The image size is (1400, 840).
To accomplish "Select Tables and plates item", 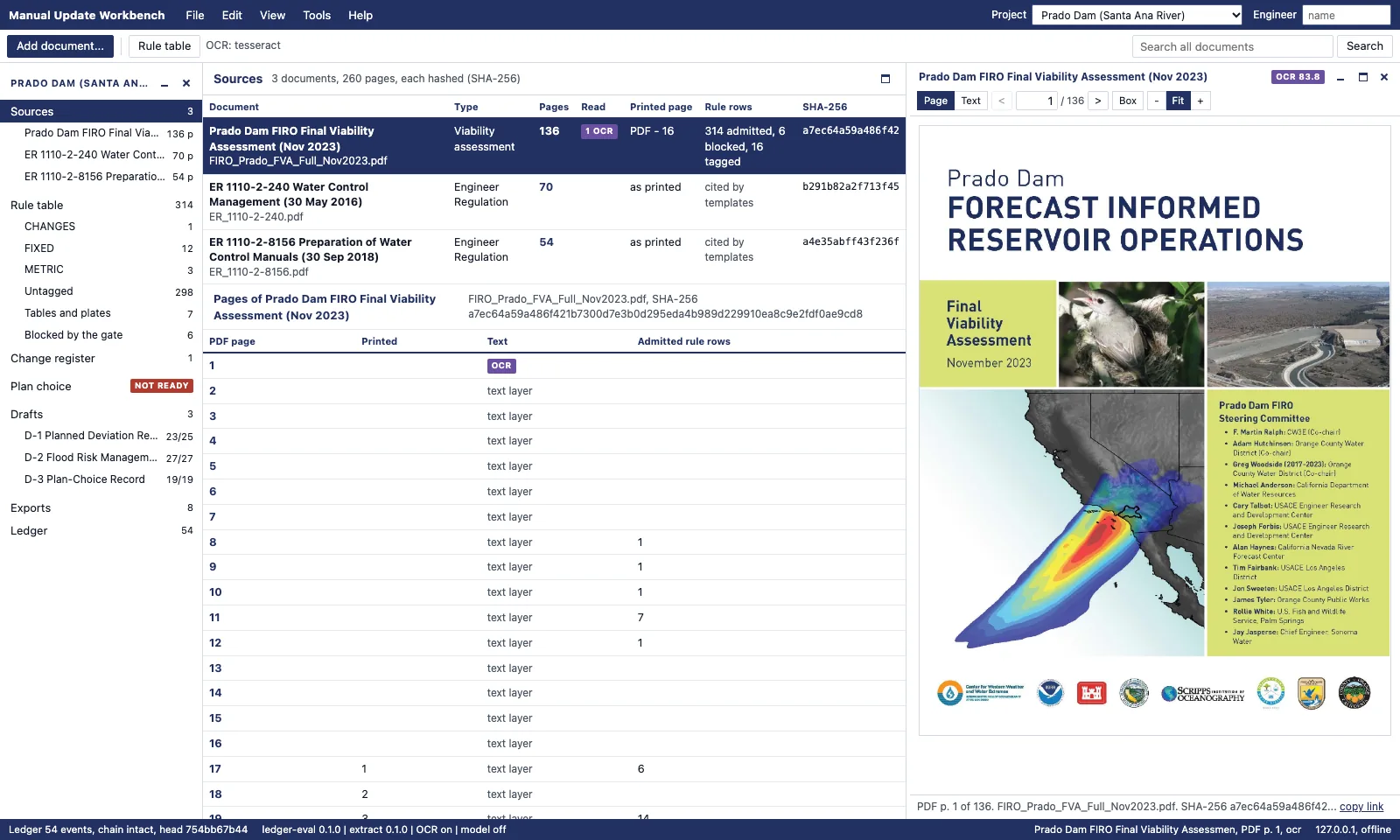I will [101, 313].
